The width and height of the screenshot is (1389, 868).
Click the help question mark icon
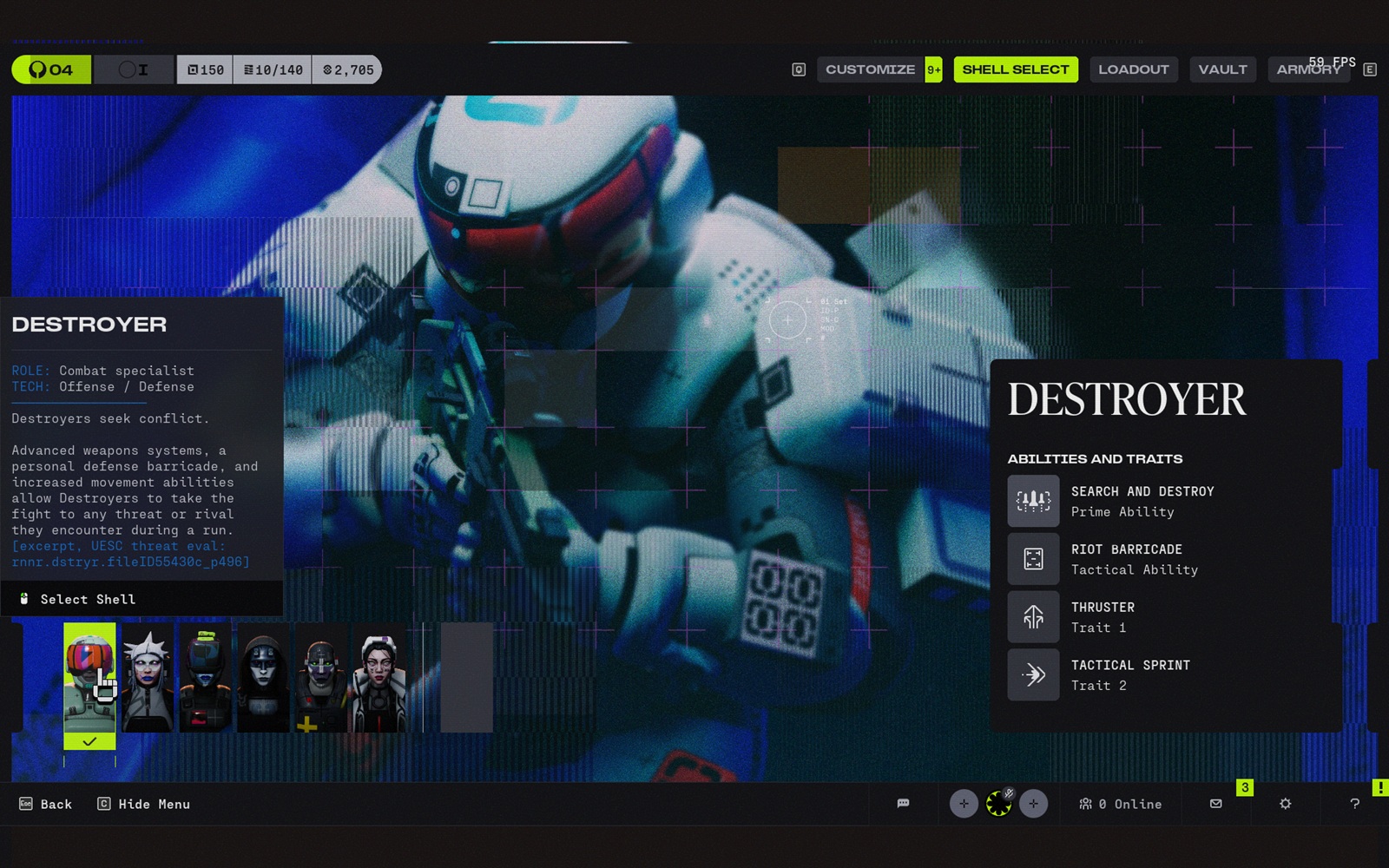point(1354,804)
